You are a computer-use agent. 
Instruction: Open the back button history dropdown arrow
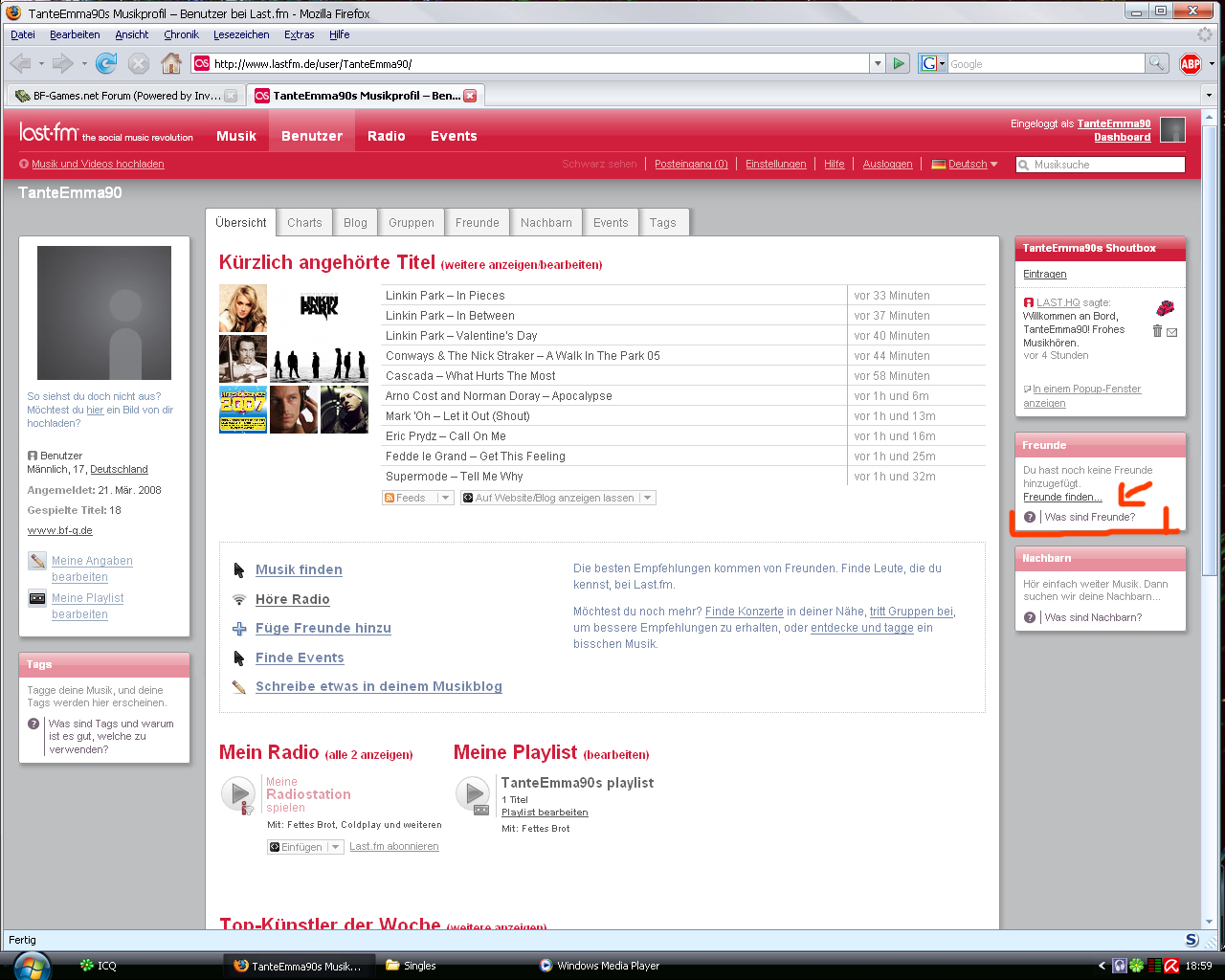pos(41,64)
